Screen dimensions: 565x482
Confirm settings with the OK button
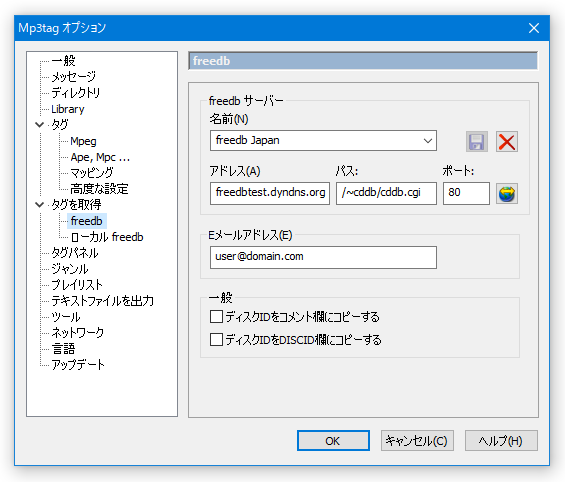pos(333,441)
